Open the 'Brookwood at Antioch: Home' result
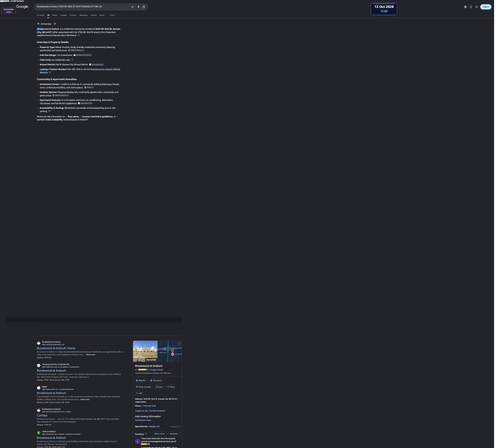 pyautogui.click(x=56, y=348)
